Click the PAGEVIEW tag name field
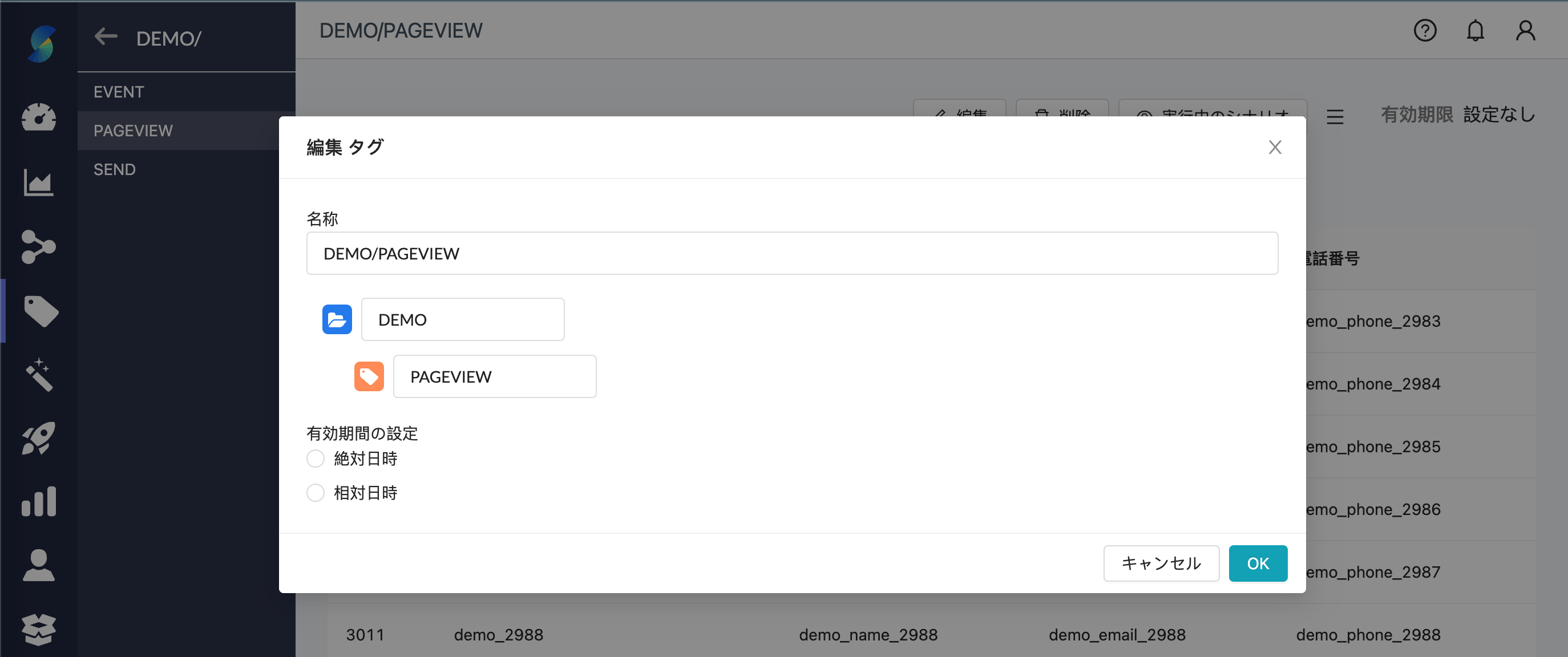This screenshot has width=1568, height=657. (x=494, y=376)
